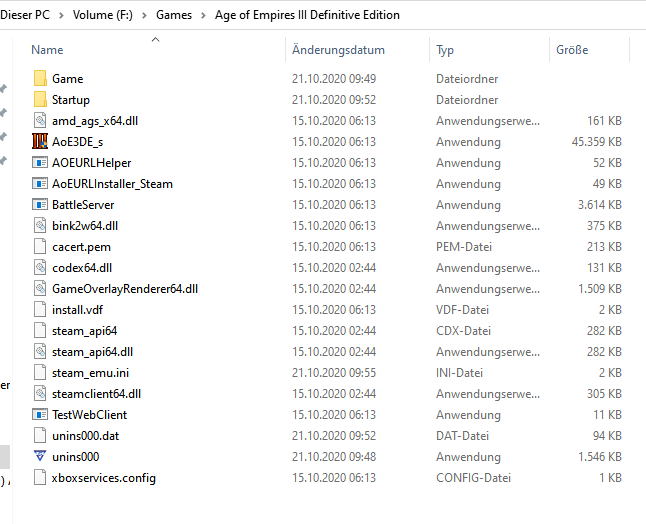This screenshot has height=524, width=646.
Task: Click the install.vdf file icon
Action: click(40, 309)
